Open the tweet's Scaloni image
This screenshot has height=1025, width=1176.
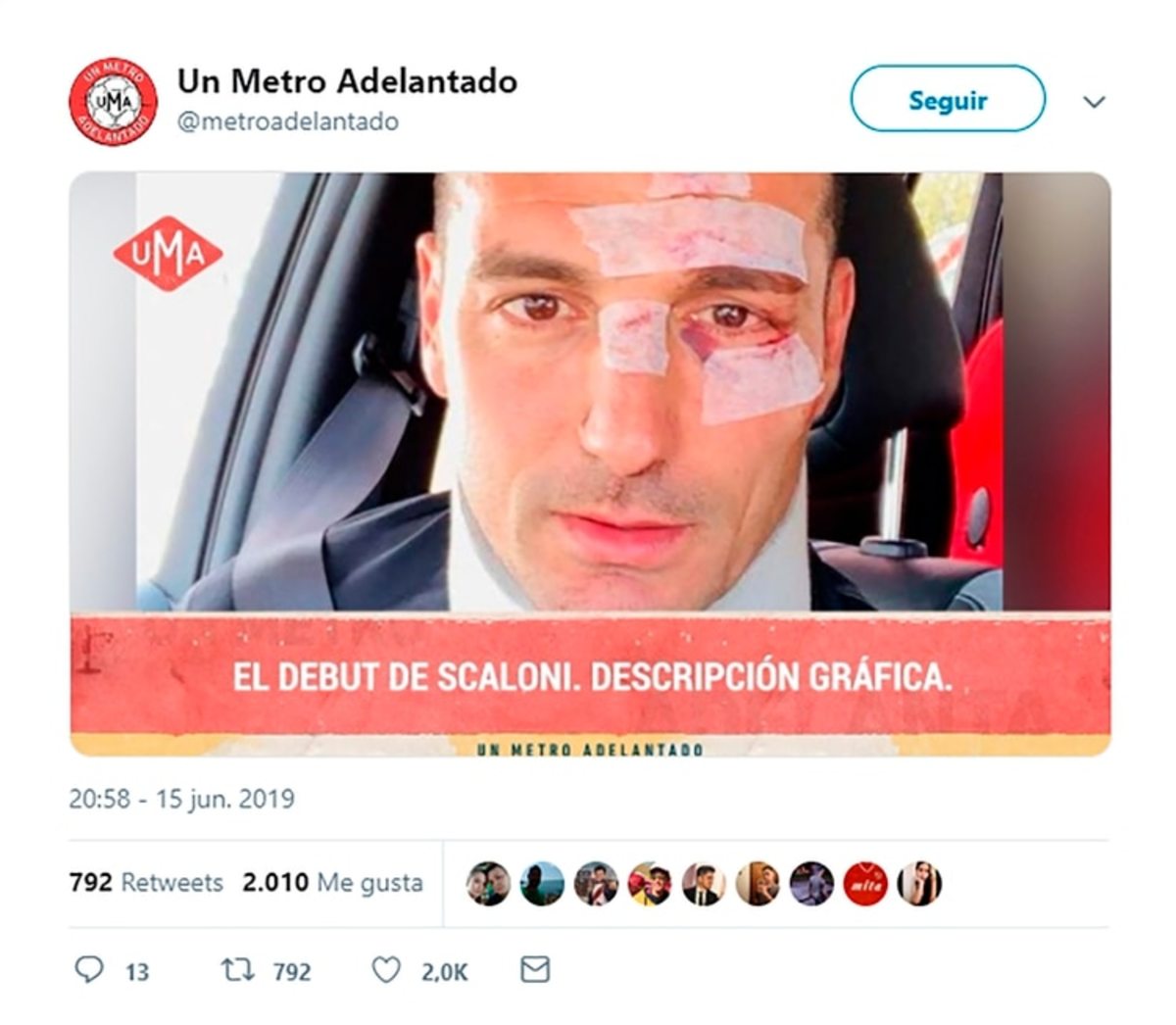click(x=590, y=464)
